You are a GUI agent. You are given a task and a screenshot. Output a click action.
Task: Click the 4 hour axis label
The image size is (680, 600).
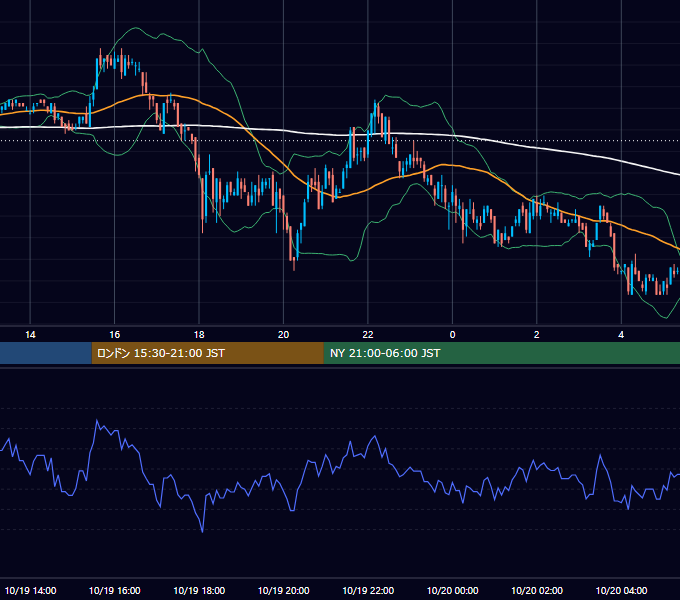tap(621, 335)
